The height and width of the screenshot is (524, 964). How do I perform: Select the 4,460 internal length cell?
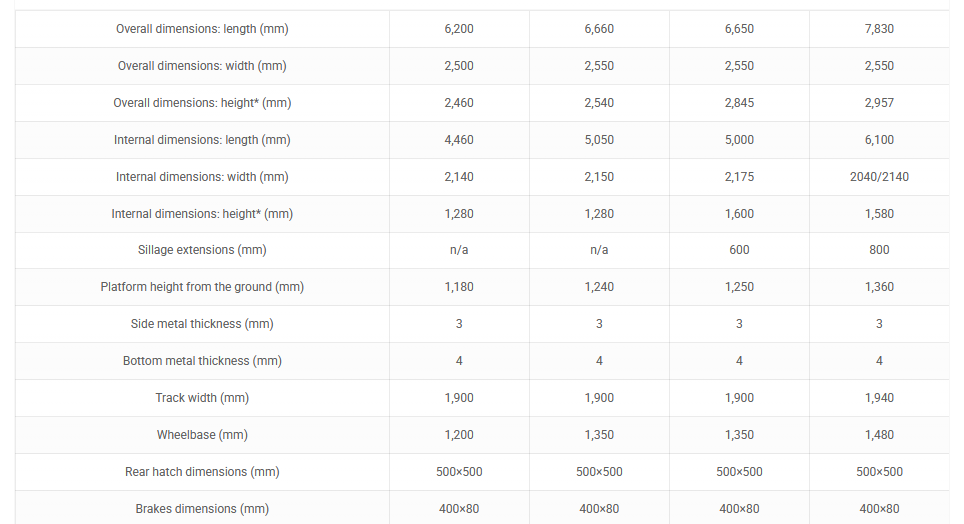pos(459,140)
